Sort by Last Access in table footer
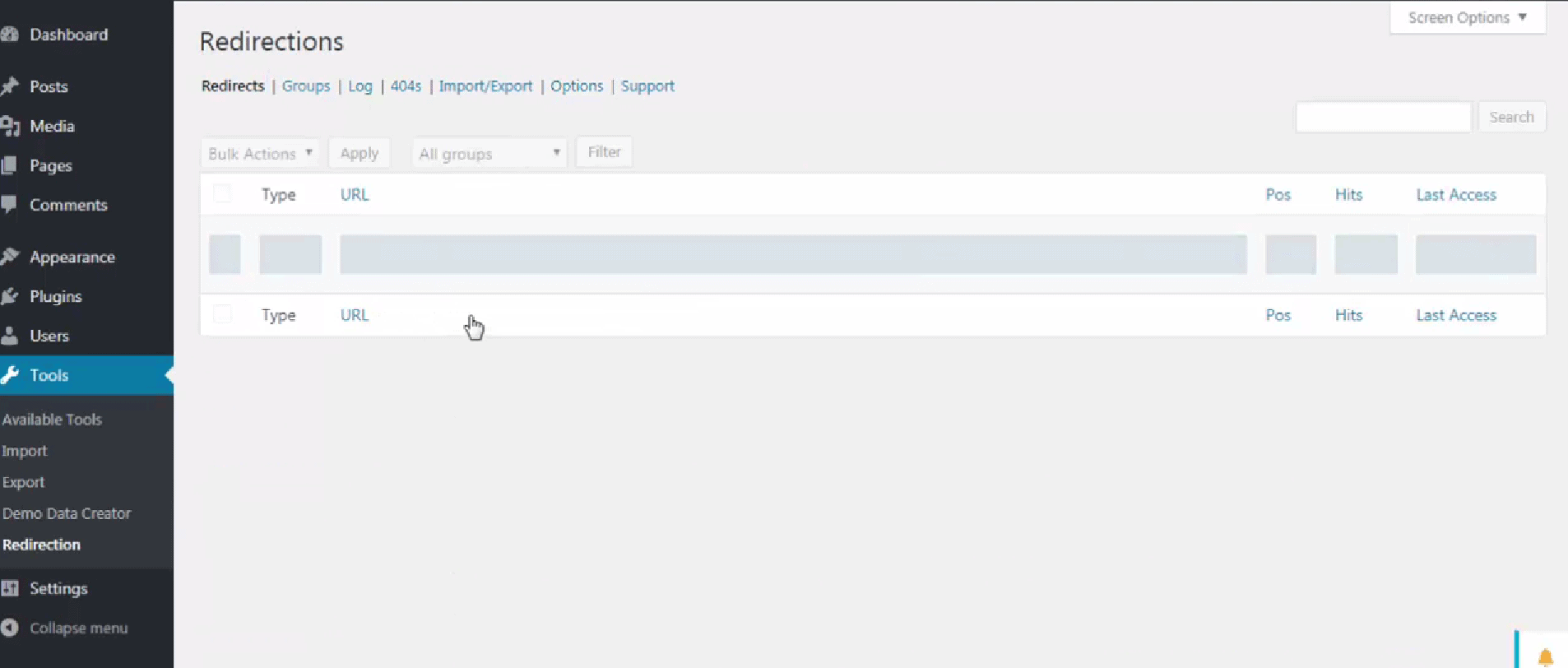The width and height of the screenshot is (1568, 668). click(1456, 314)
